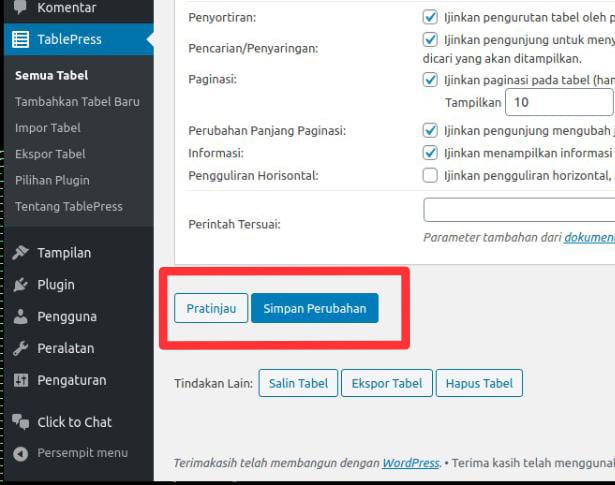
Task: Focus the Perintah Tersuai text field
Action: [x=519, y=210]
